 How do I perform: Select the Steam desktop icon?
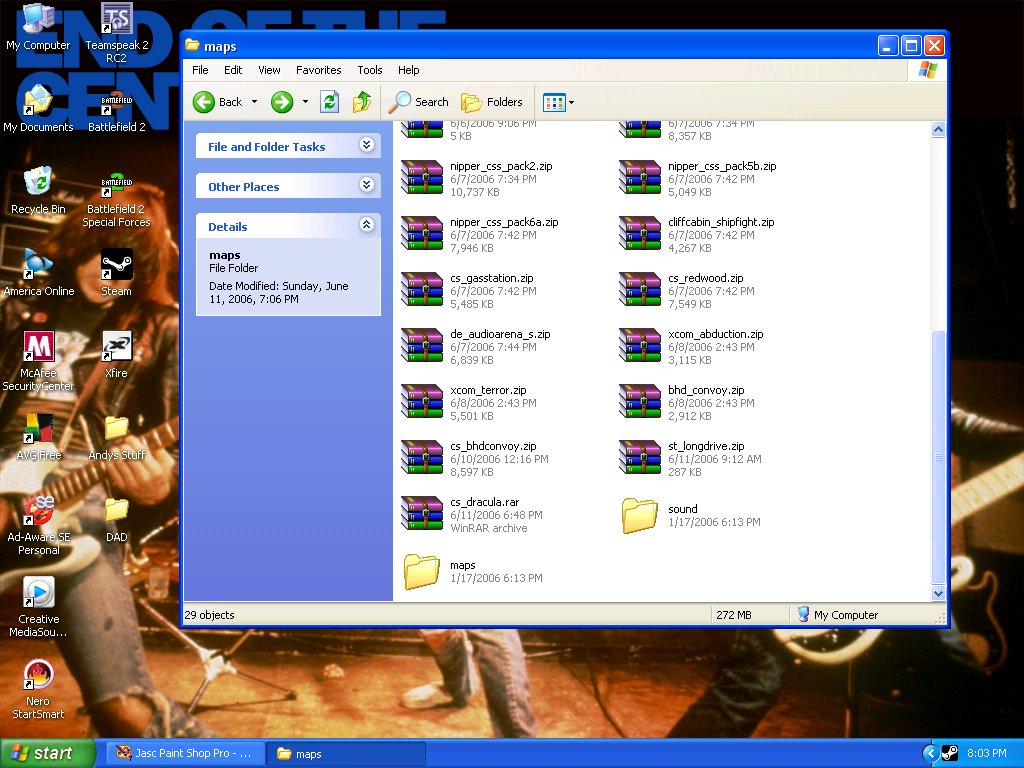(x=116, y=266)
